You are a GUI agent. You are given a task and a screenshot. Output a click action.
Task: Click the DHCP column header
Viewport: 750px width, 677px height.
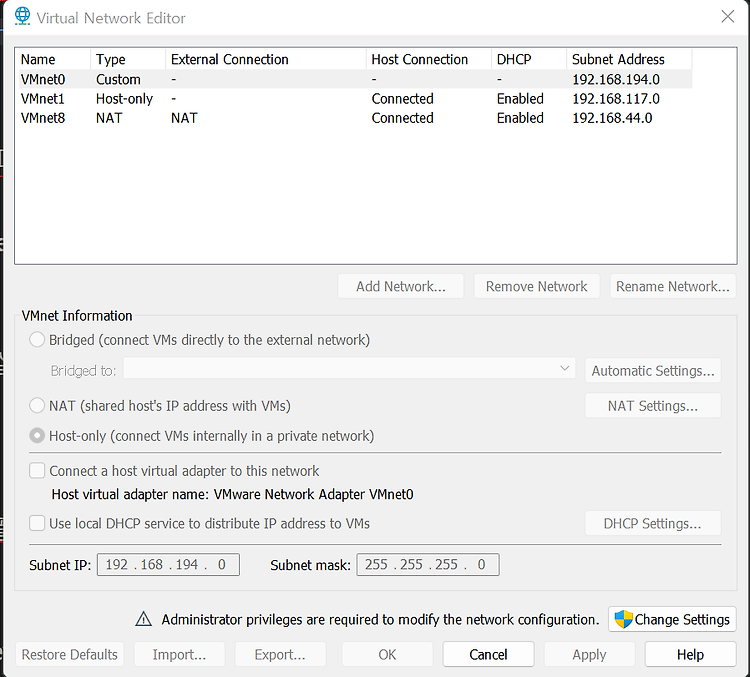pyautogui.click(x=529, y=59)
